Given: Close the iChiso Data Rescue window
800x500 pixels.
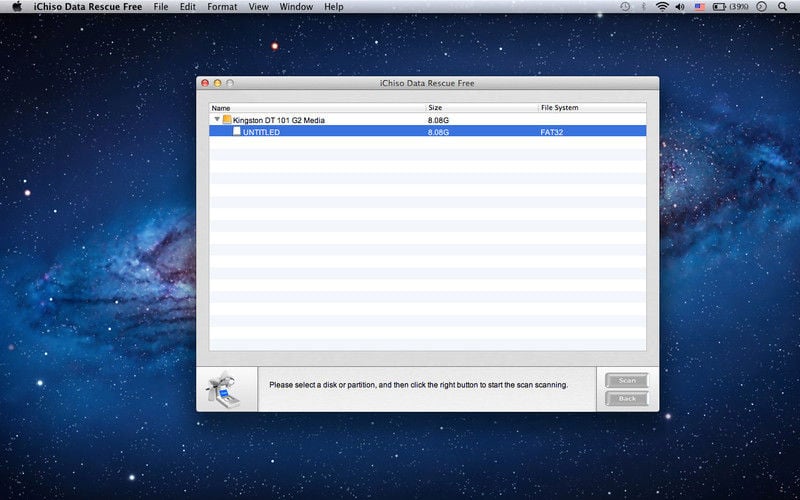Looking at the screenshot, I should [205, 83].
